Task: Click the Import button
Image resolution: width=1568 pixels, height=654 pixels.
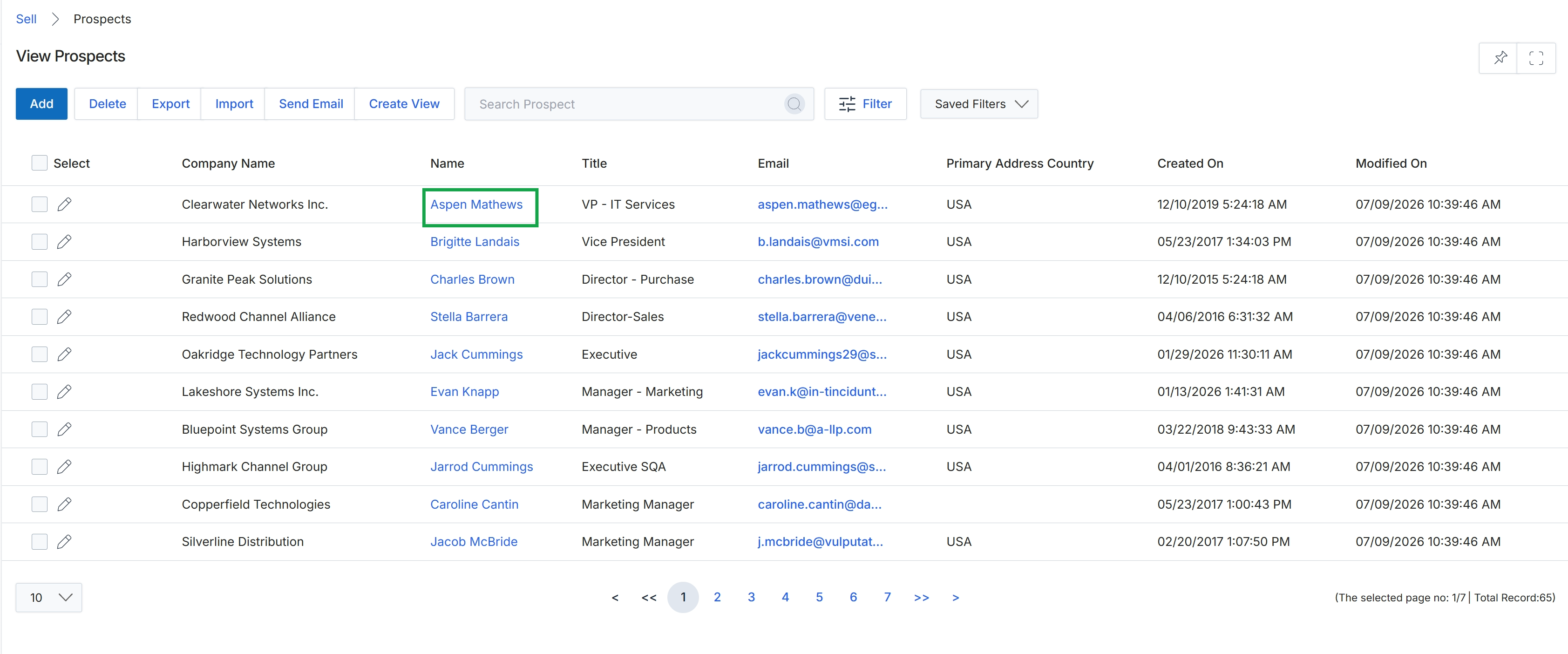Action: click(x=234, y=104)
